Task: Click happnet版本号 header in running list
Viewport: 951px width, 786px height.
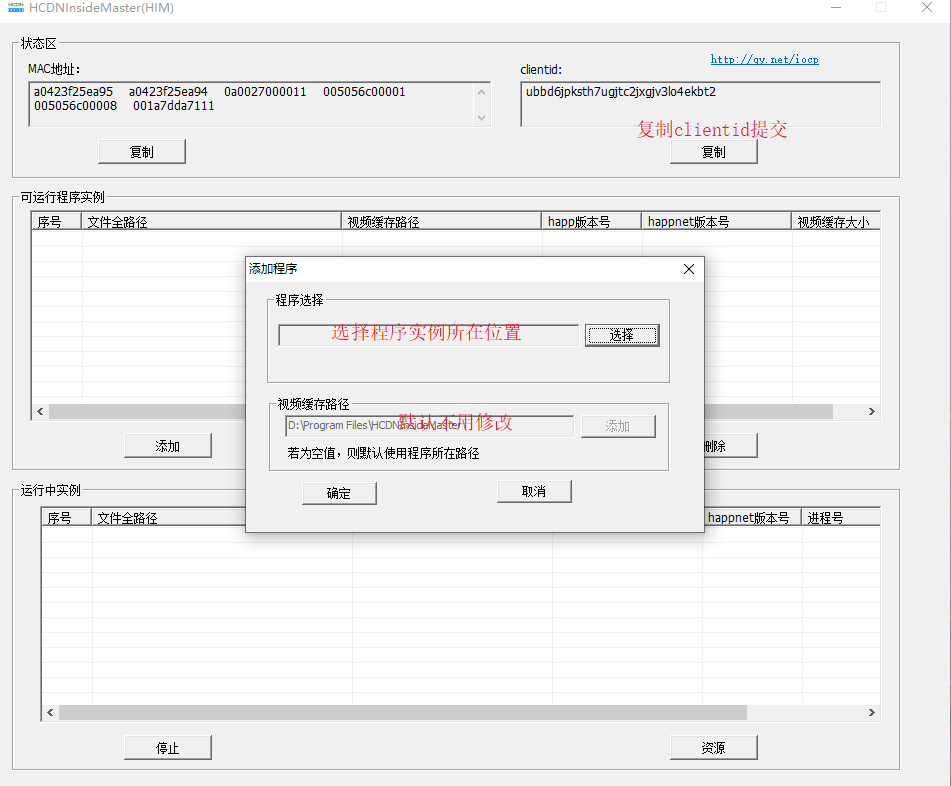Action: [753, 518]
